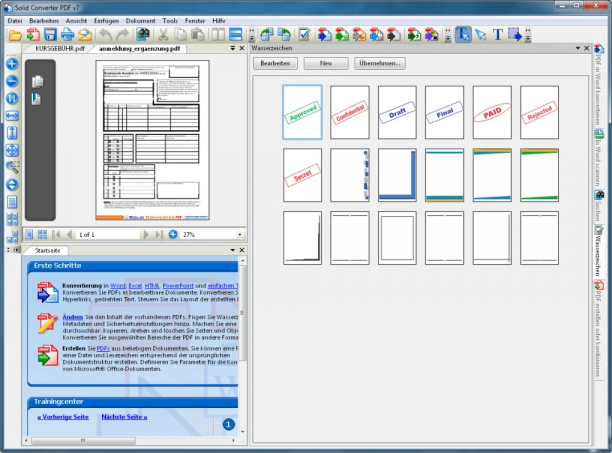The image size is (612, 453).
Task: Select the Approved stamp watermark
Action: [302, 112]
